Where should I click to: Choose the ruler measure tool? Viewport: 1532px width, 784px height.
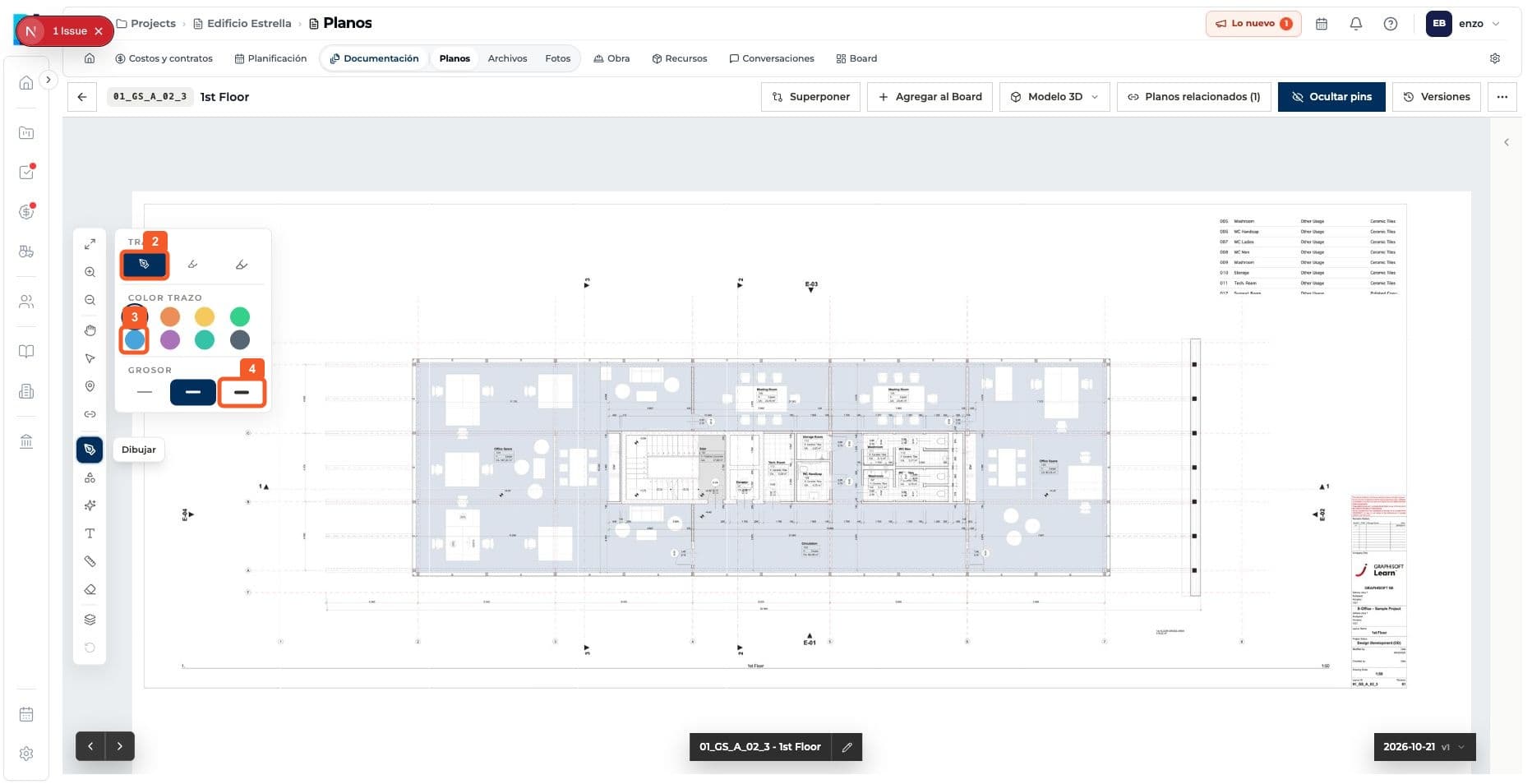(x=90, y=561)
